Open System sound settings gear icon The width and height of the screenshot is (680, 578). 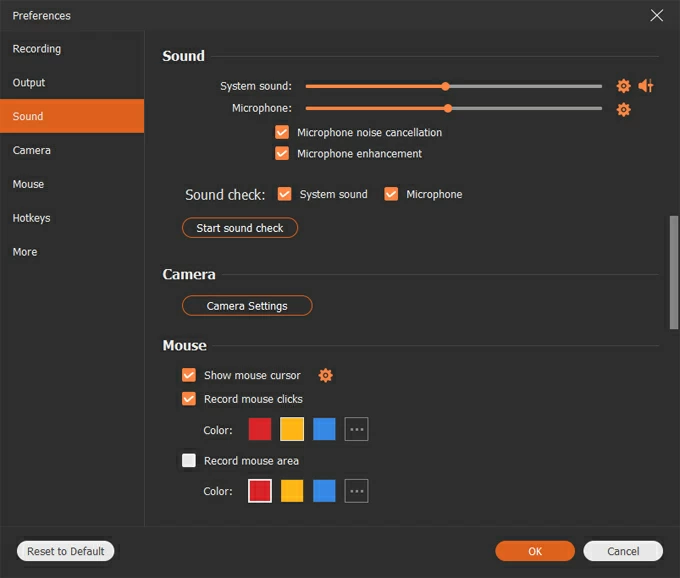point(623,86)
